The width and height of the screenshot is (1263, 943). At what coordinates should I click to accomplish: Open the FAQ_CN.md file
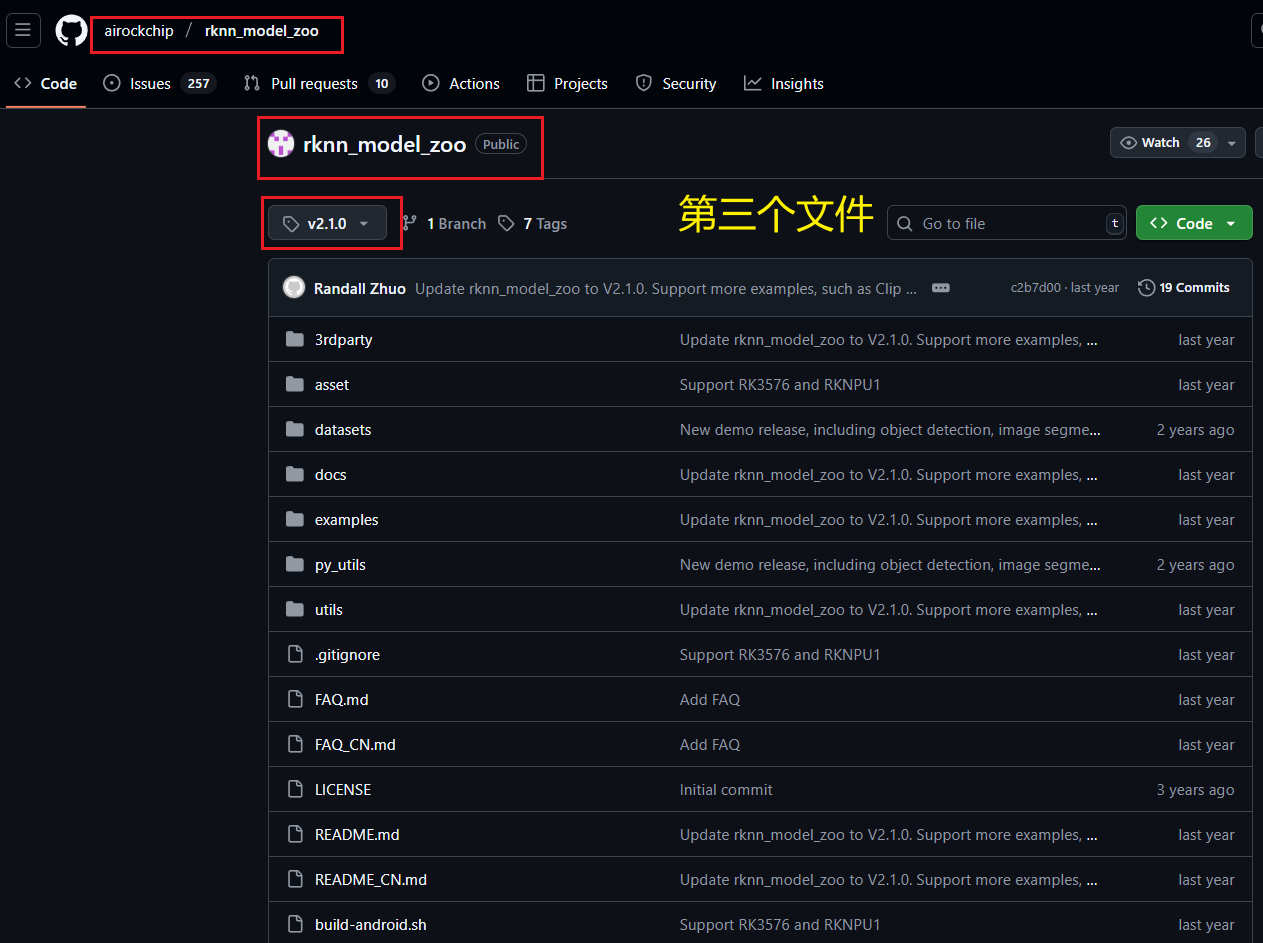point(355,745)
